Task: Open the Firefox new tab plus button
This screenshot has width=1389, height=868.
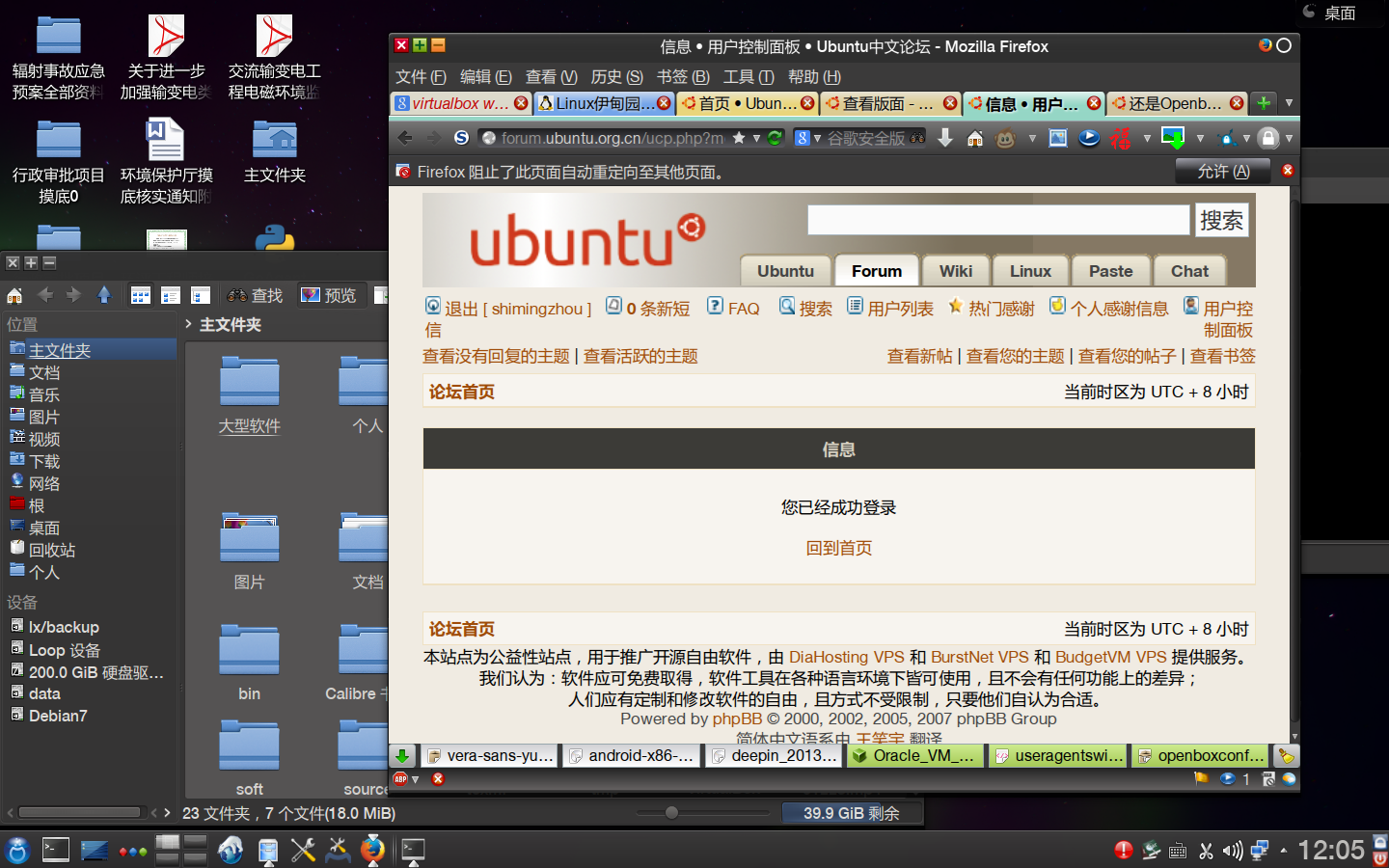Action: pos(1264,103)
